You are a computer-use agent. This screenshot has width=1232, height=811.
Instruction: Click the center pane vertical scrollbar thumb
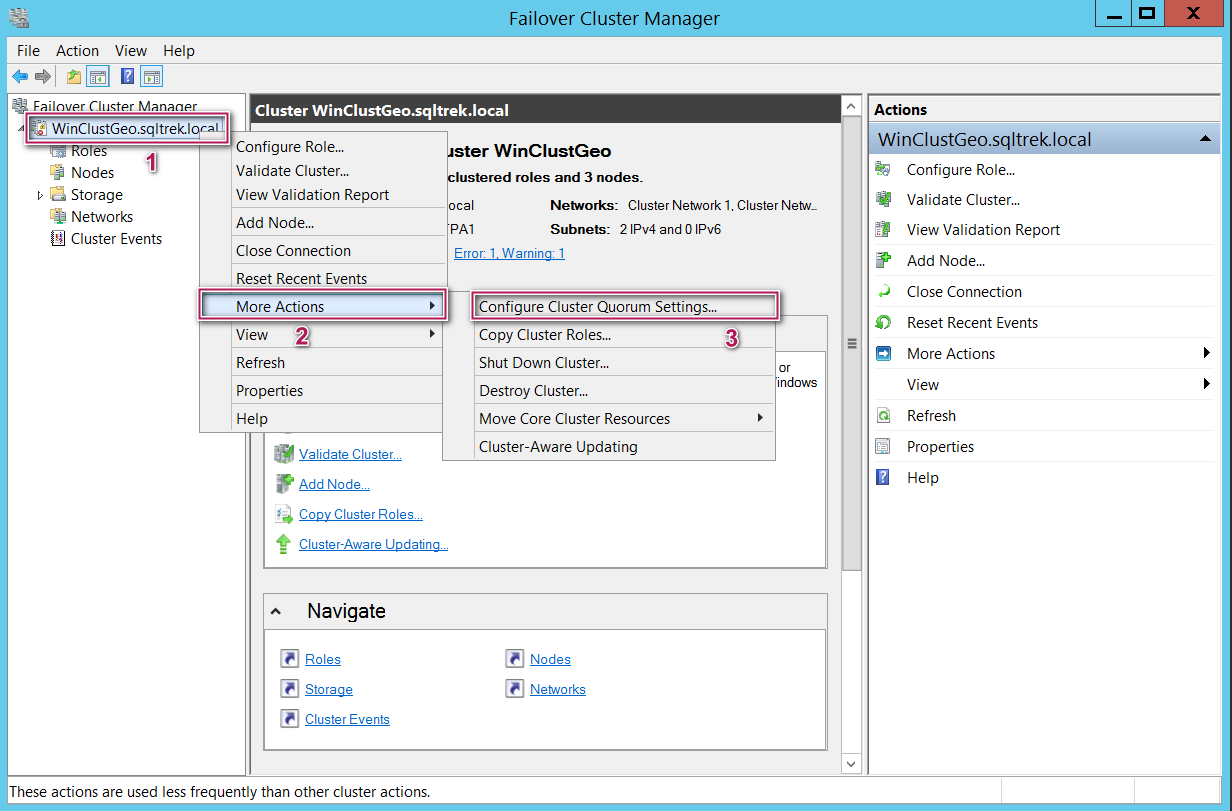pos(852,343)
